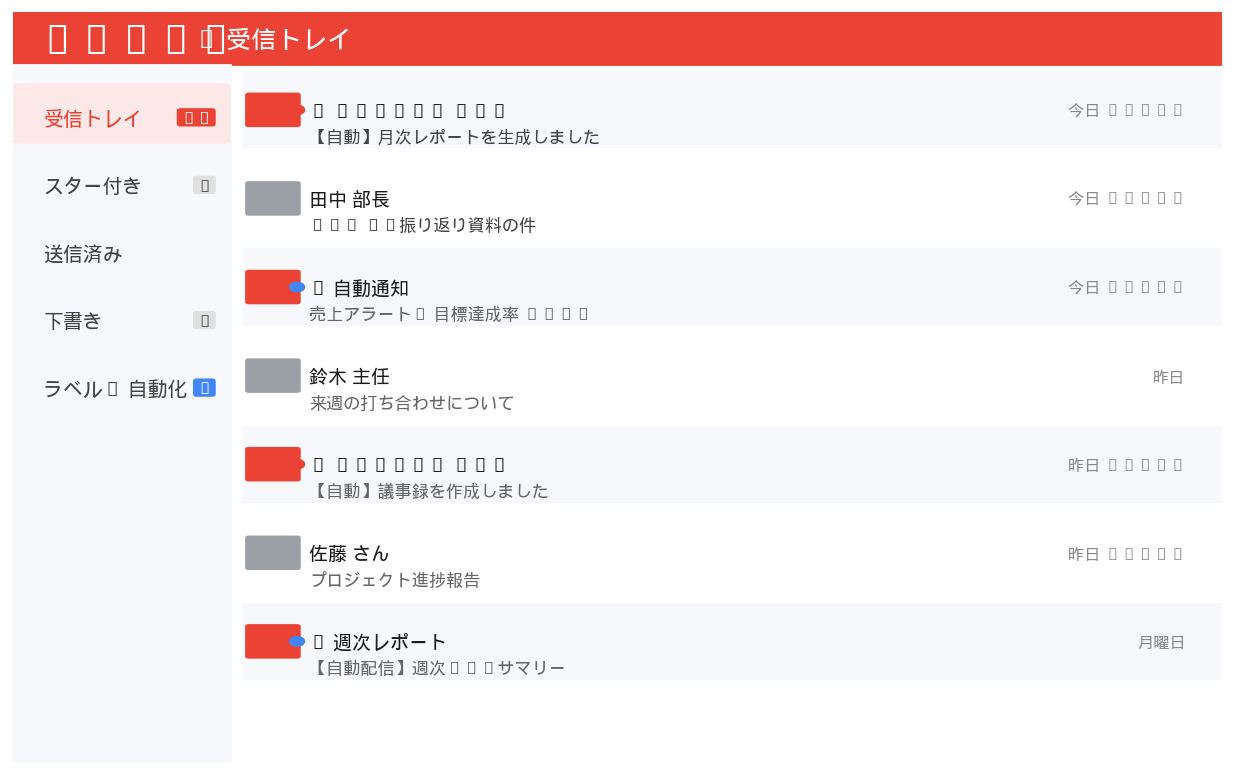Viewport: 1235px width, 776px height.
Task: Click the blue badge next to ラベル 自動化
Action: [x=206, y=386]
